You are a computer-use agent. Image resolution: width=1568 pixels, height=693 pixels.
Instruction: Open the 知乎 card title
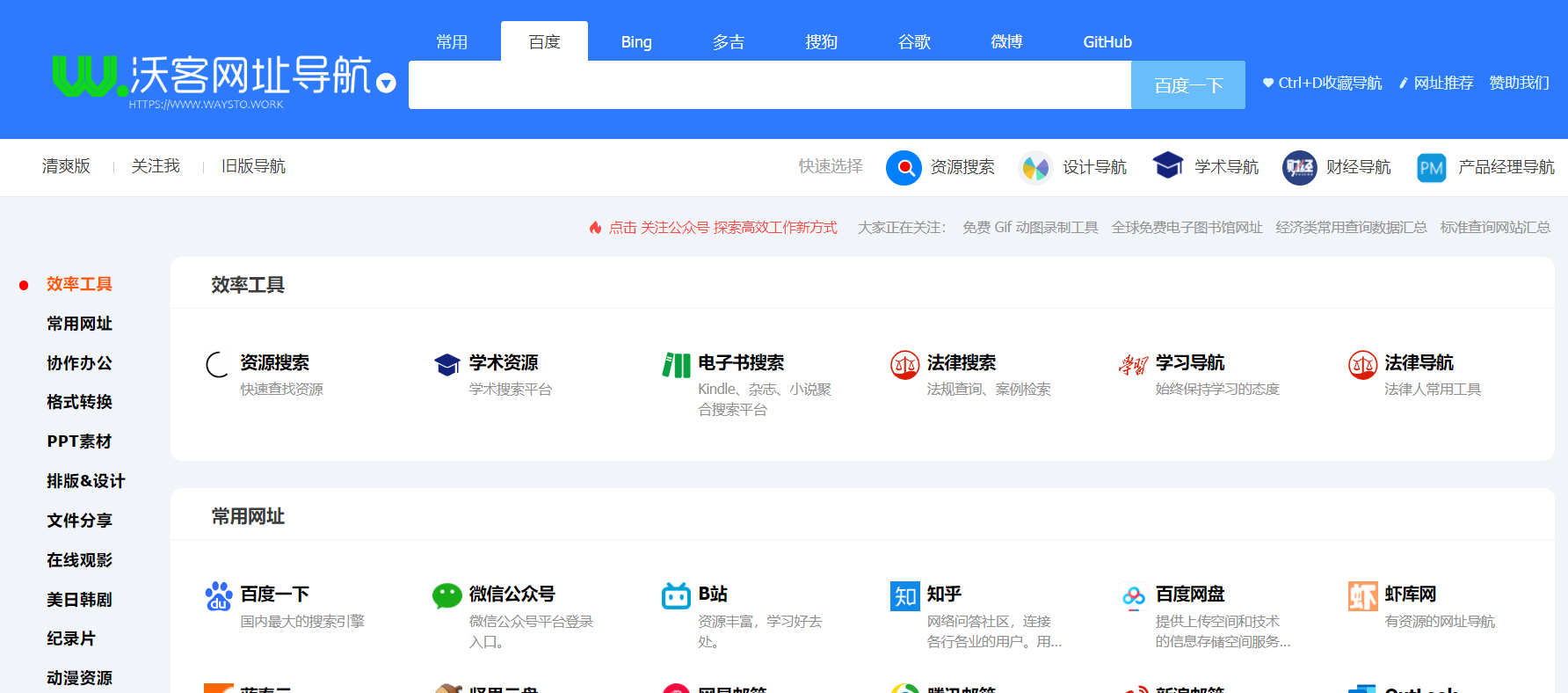944,594
